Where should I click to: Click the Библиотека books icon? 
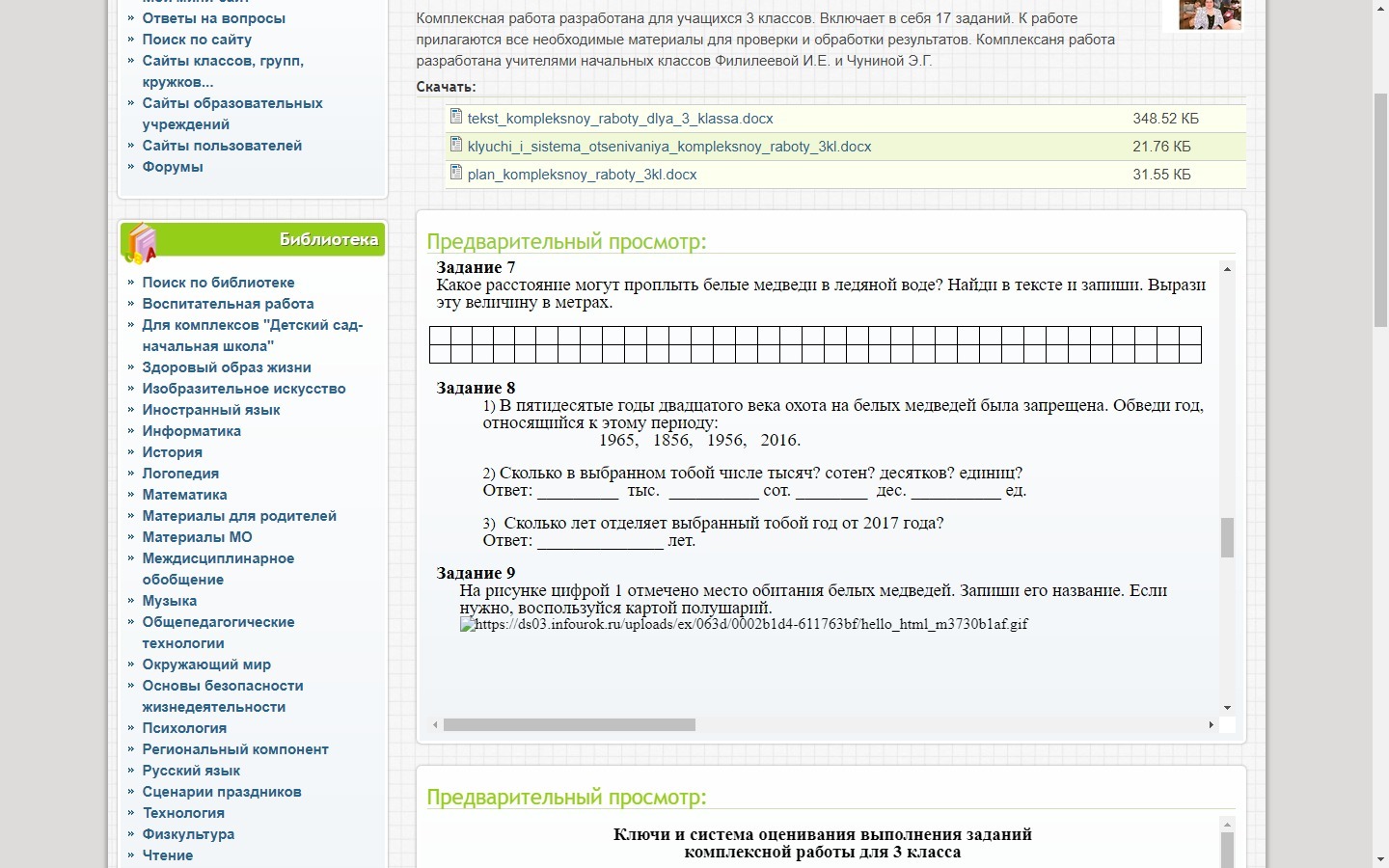coord(141,242)
